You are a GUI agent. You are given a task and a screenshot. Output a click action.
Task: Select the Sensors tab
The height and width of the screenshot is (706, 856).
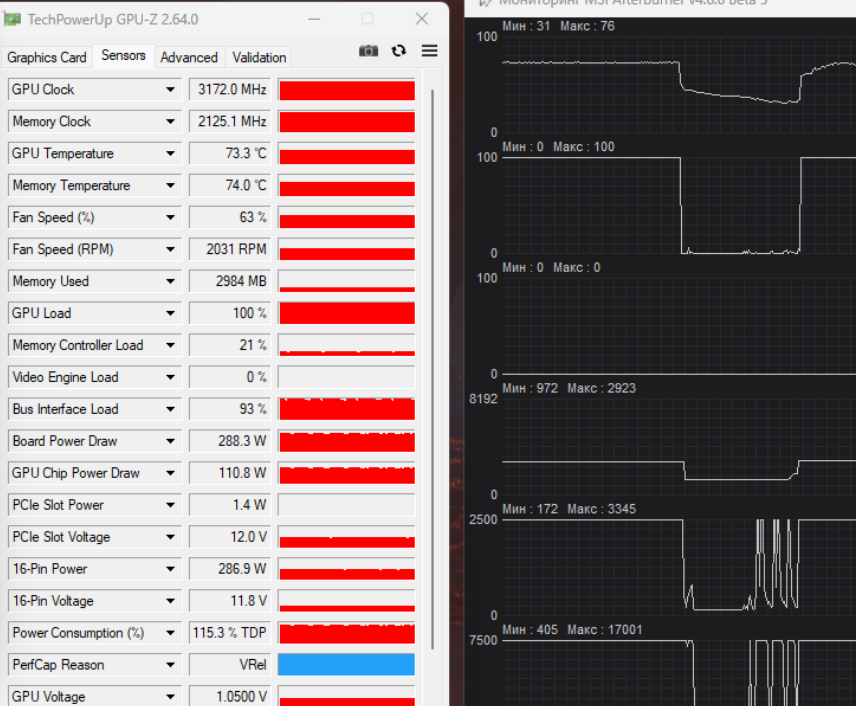tap(123, 56)
